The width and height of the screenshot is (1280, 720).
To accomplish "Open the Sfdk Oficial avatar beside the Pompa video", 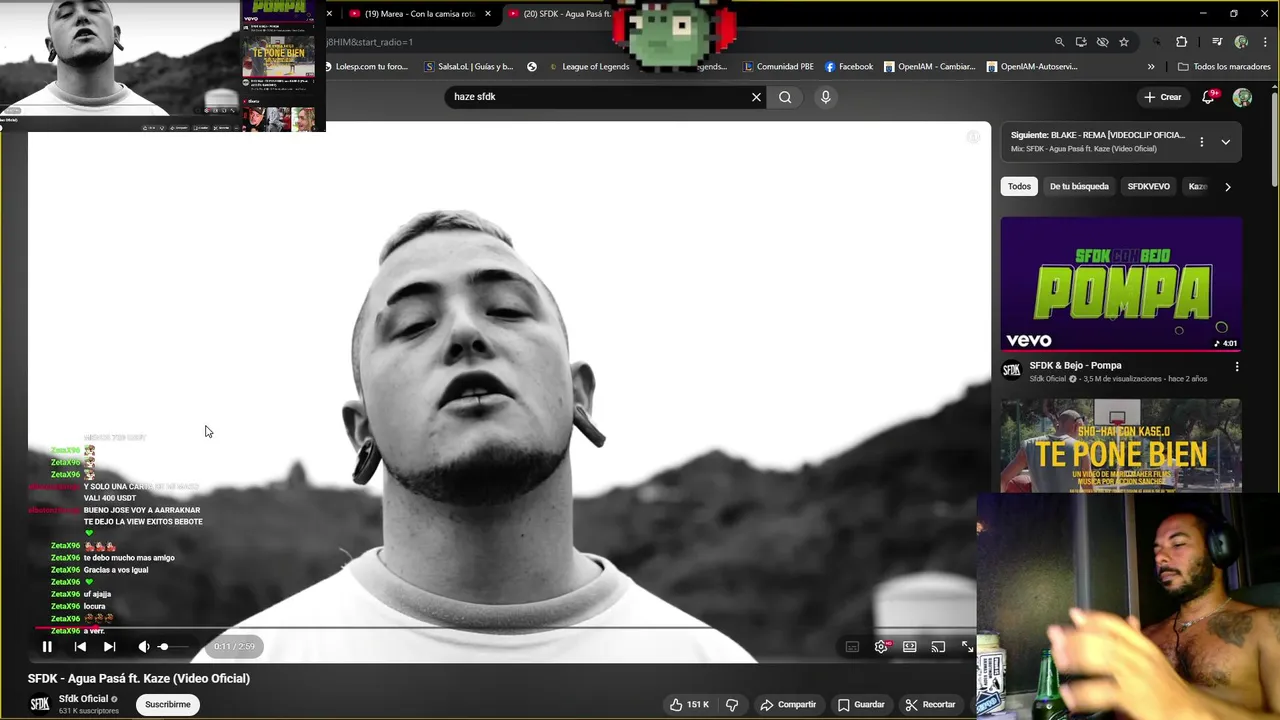I will point(1012,370).
